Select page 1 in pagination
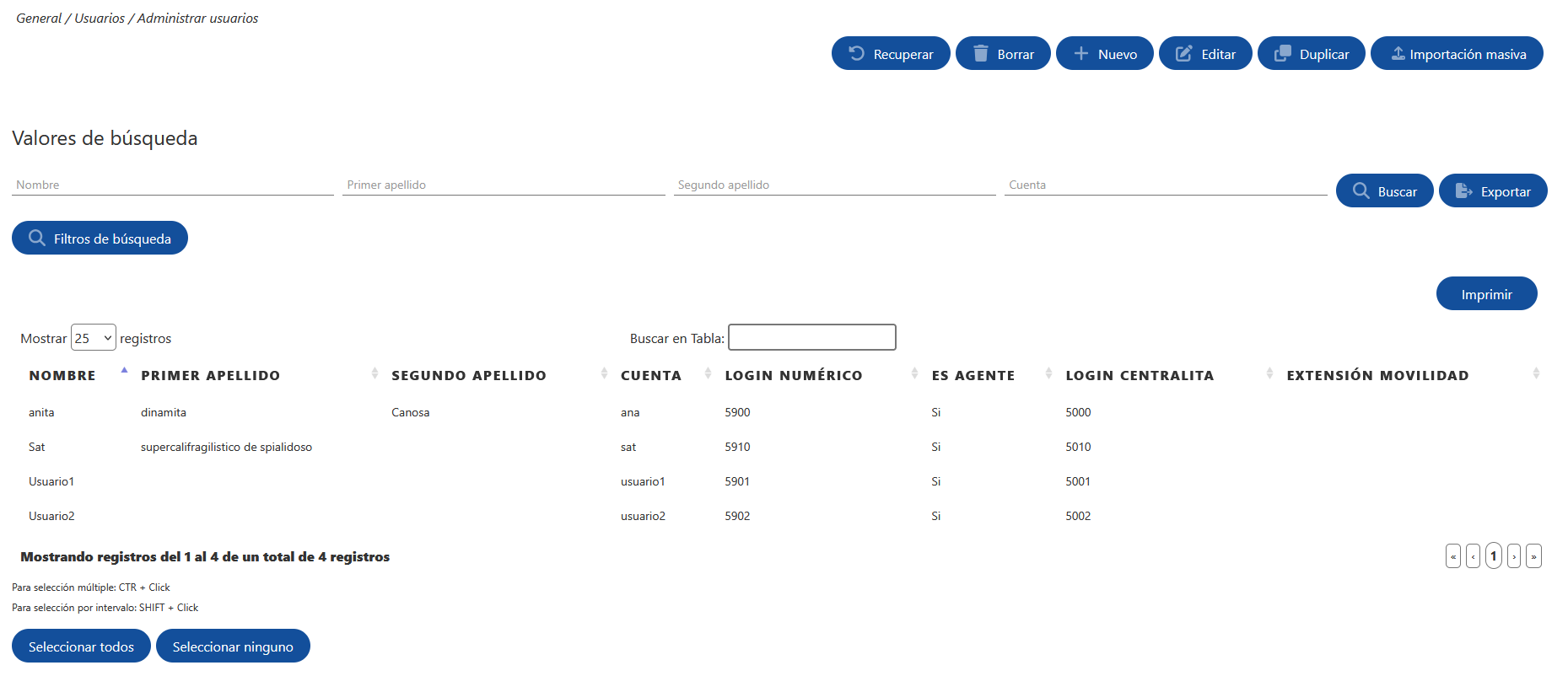This screenshot has height=676, width=1568. point(1493,555)
